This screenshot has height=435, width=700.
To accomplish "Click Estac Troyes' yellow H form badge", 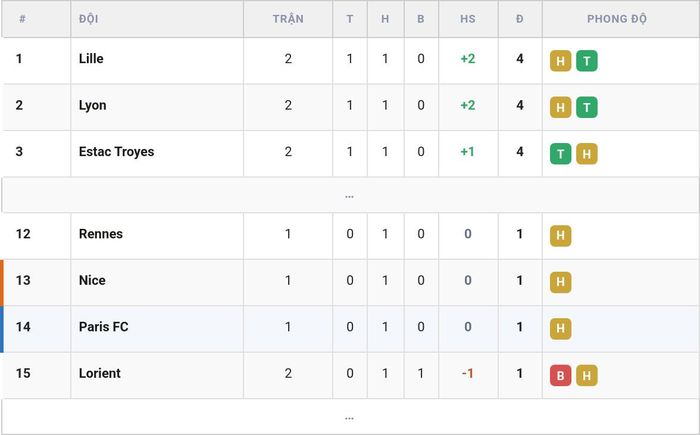I will click(587, 154).
